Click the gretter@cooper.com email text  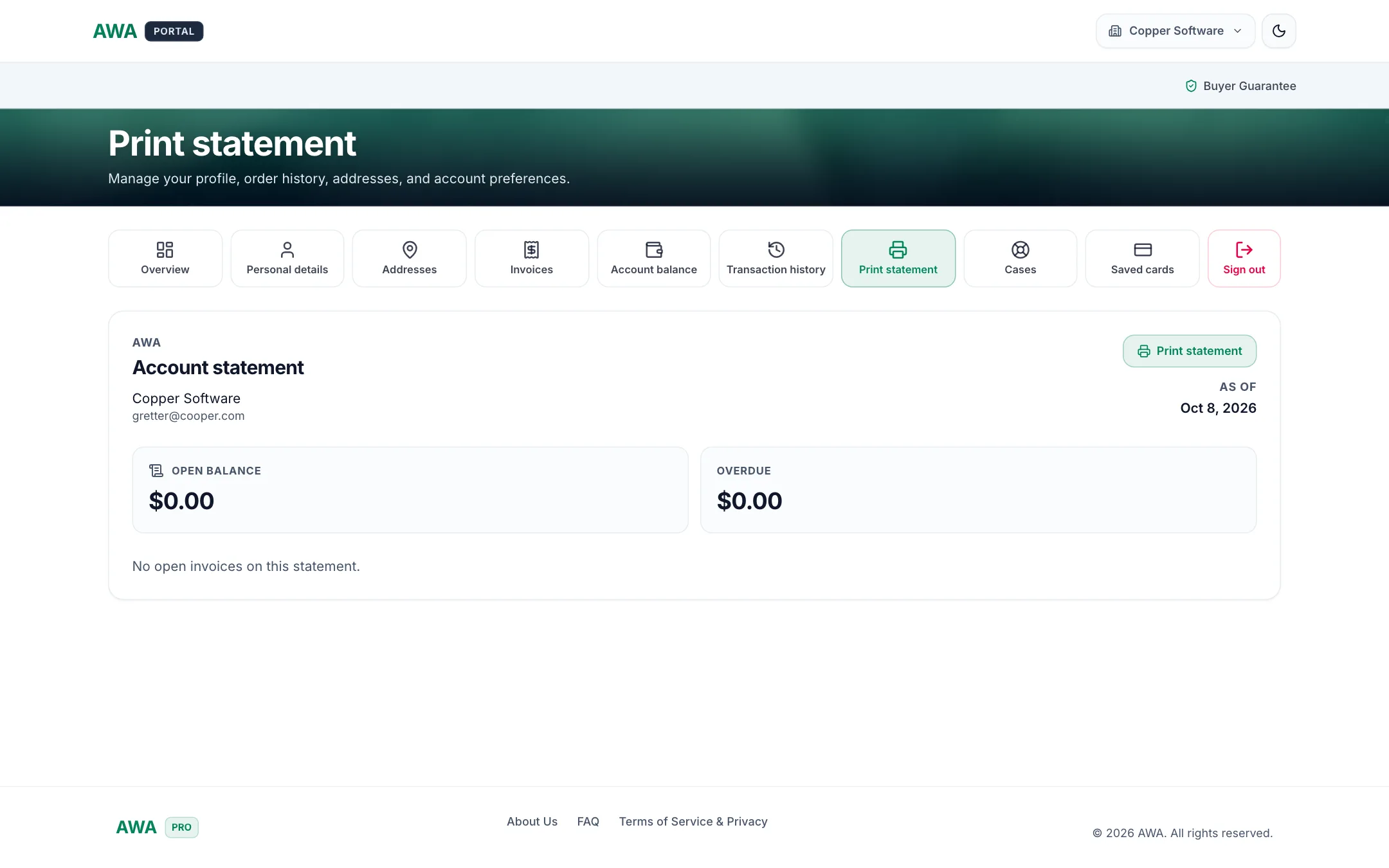pos(188,416)
